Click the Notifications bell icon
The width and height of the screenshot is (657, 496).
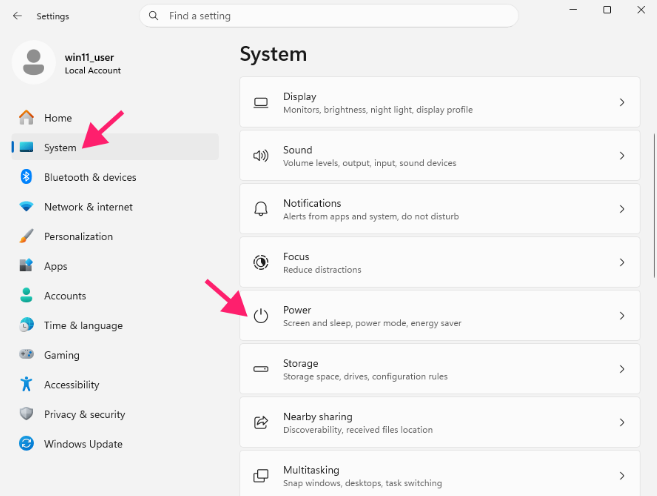tap(261, 209)
